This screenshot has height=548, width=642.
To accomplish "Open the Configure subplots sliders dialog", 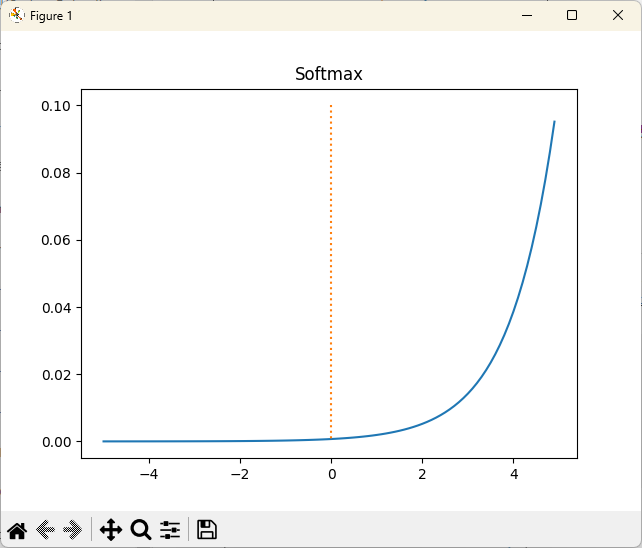I will [170, 530].
